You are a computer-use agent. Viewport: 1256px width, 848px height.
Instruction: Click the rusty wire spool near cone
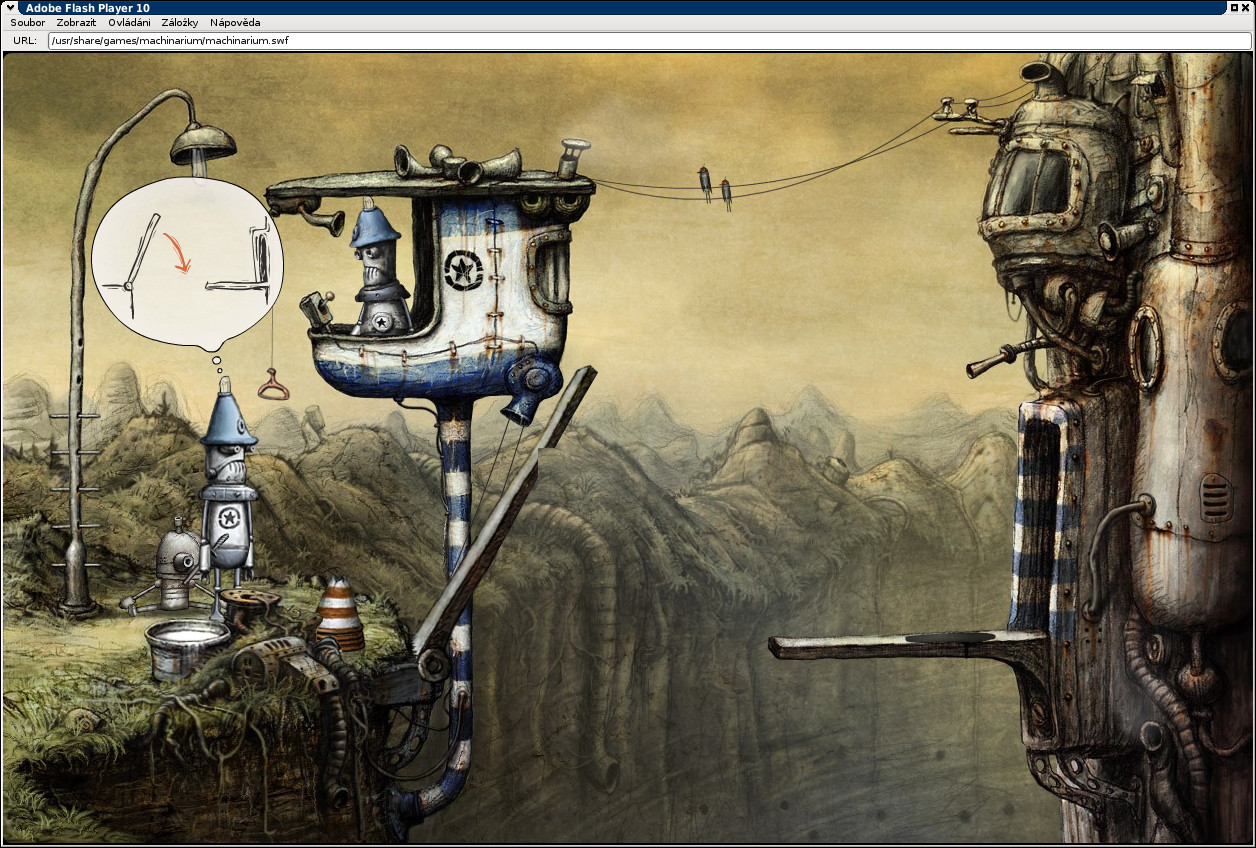point(250,604)
